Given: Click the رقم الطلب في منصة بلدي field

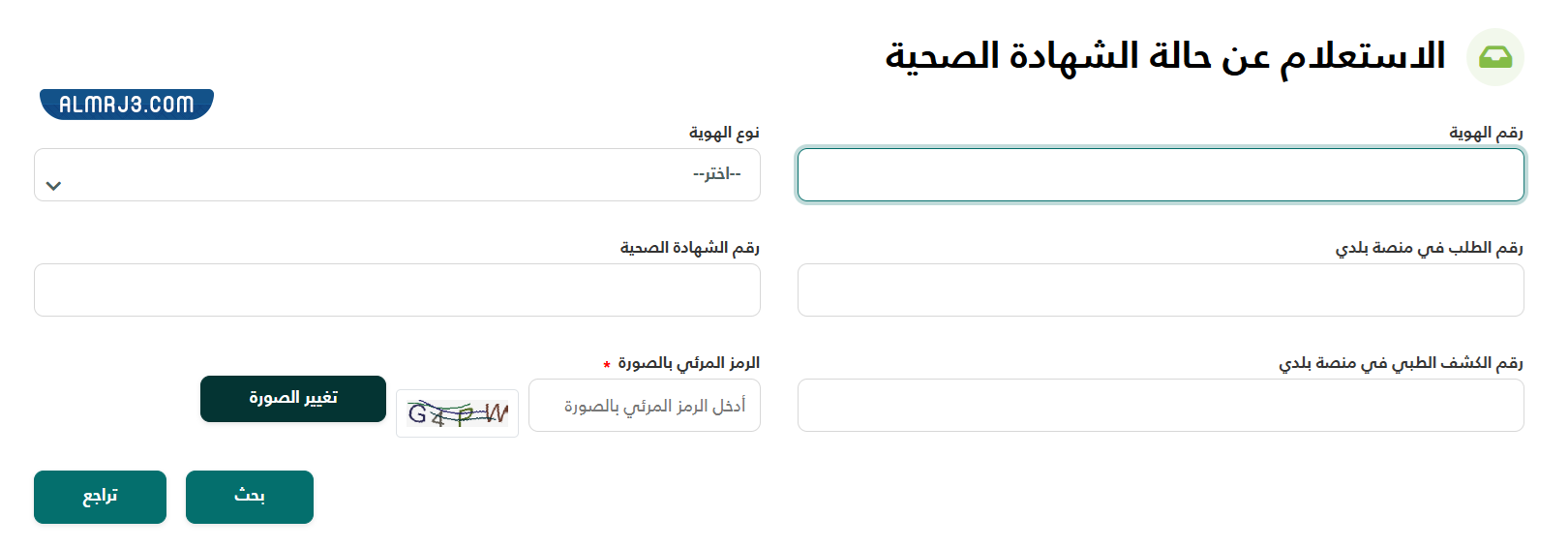Looking at the screenshot, I should click(x=1160, y=290).
